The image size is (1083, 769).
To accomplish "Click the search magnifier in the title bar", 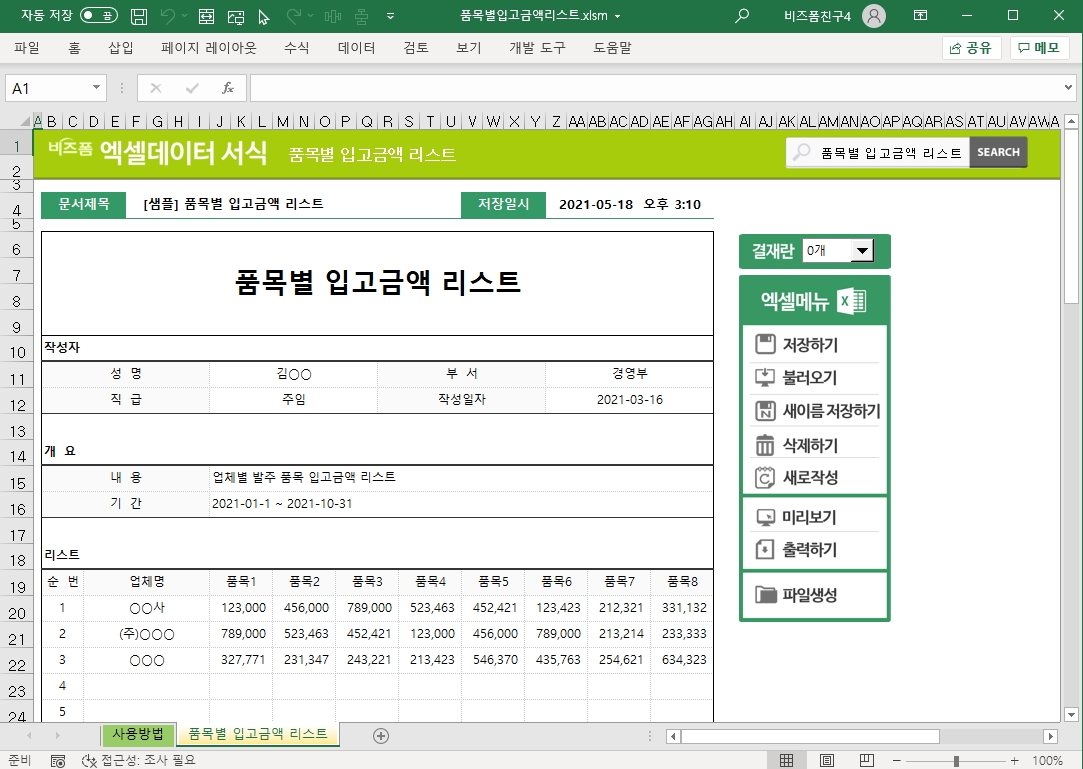I will click(742, 16).
